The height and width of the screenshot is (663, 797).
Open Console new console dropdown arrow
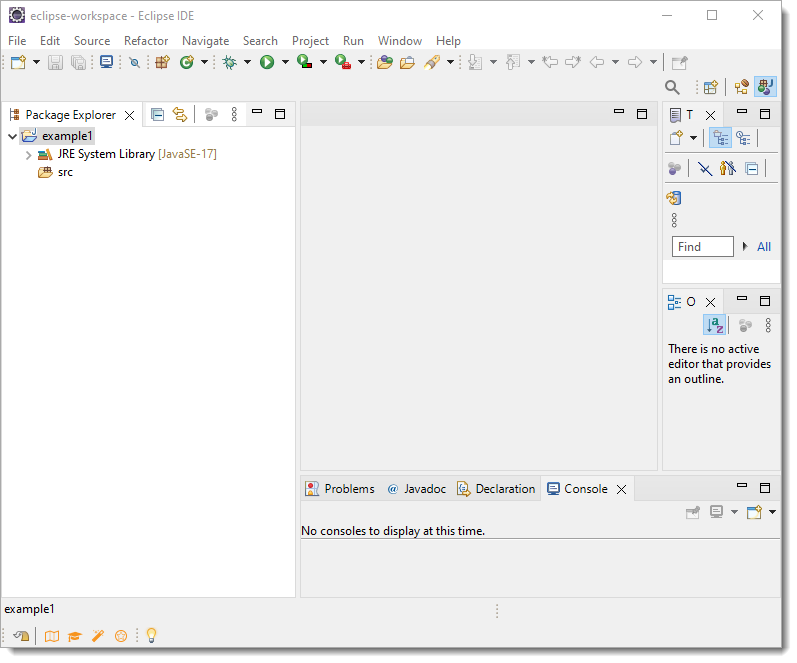pos(773,512)
